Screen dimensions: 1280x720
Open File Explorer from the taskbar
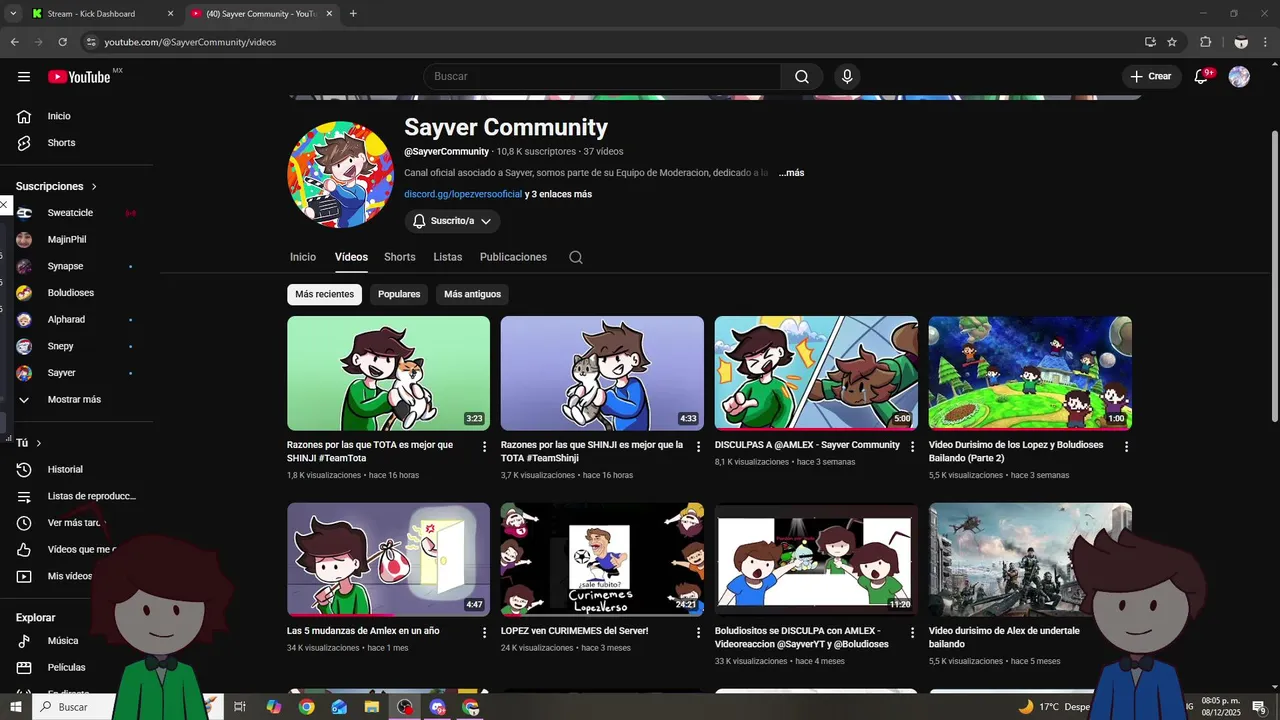372,707
